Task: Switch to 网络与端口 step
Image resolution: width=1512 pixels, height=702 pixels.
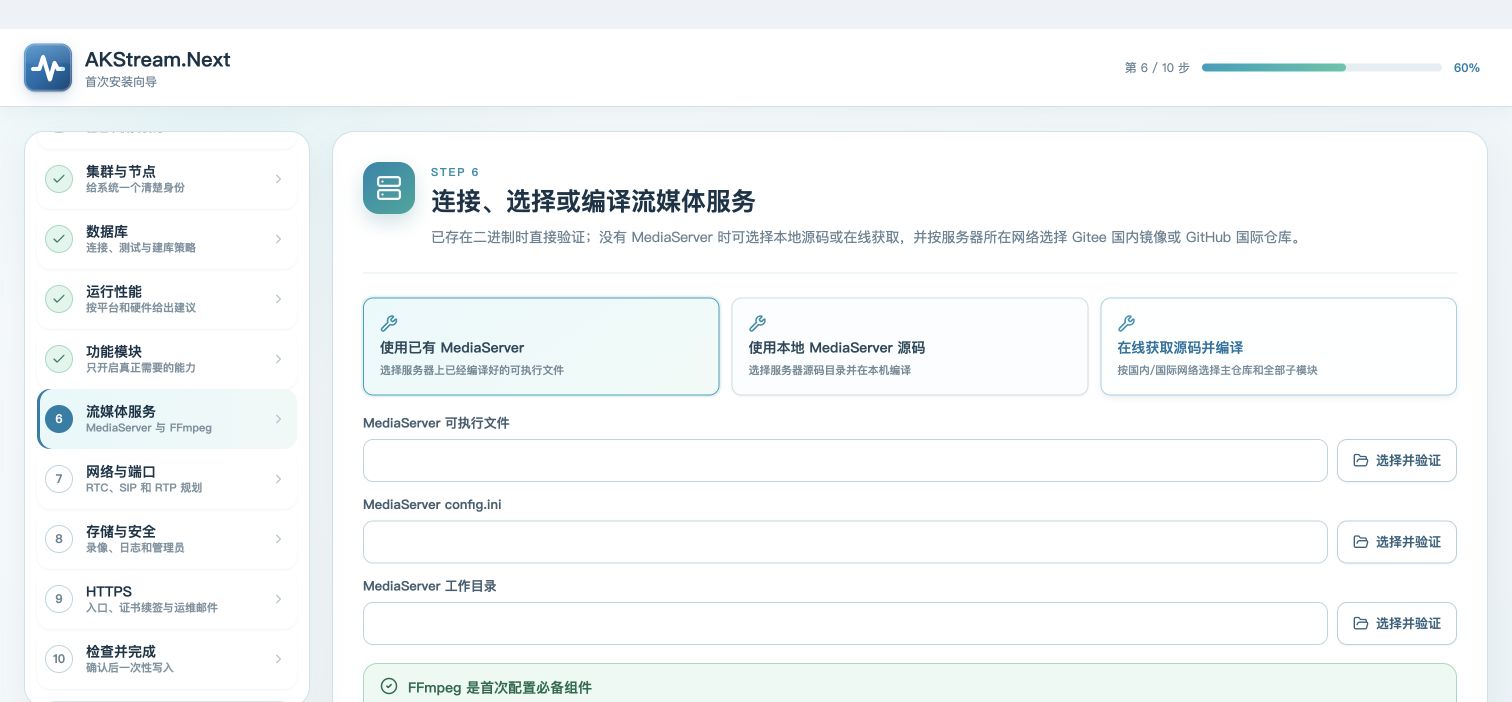Action: (167, 479)
